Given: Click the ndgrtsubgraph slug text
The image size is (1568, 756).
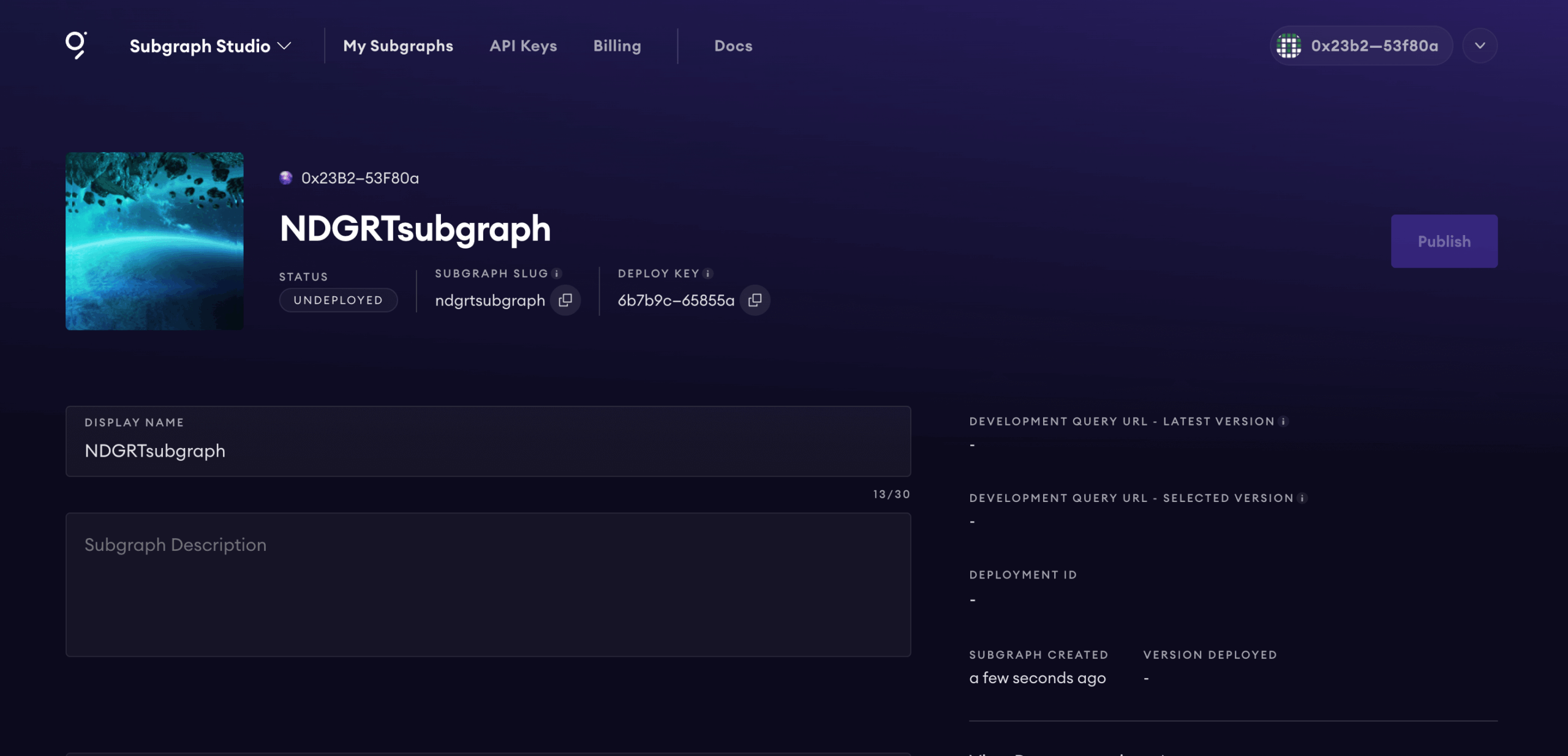Looking at the screenshot, I should point(490,301).
